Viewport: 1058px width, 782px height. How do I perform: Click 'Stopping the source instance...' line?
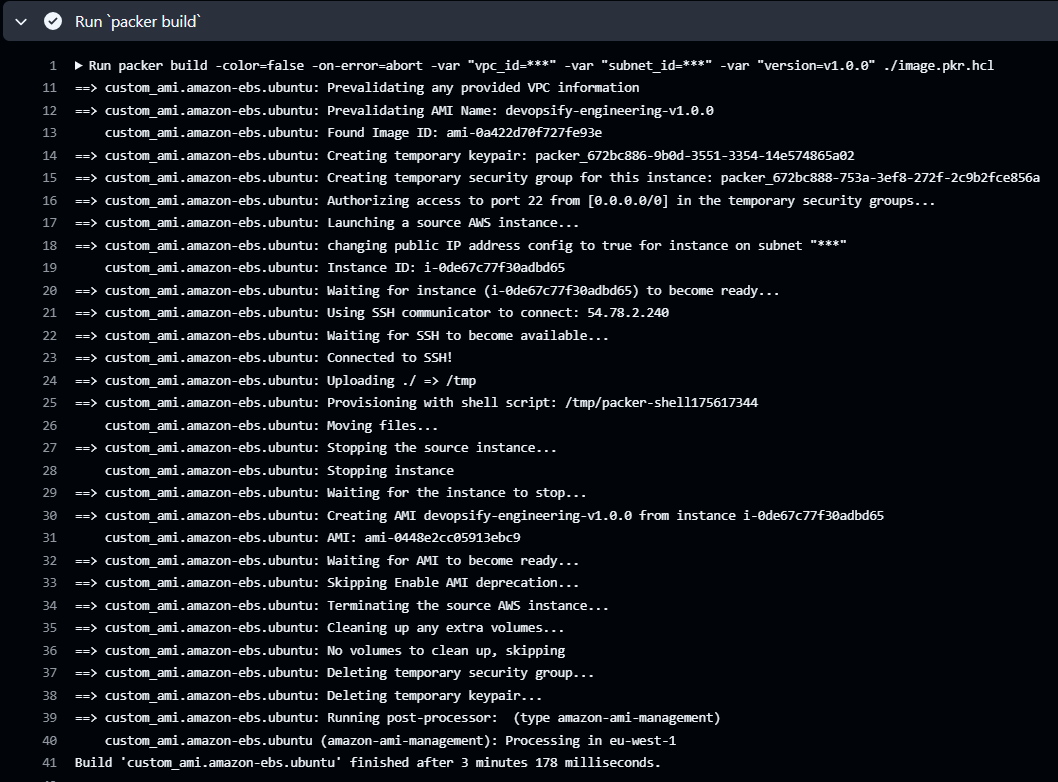[316, 448]
